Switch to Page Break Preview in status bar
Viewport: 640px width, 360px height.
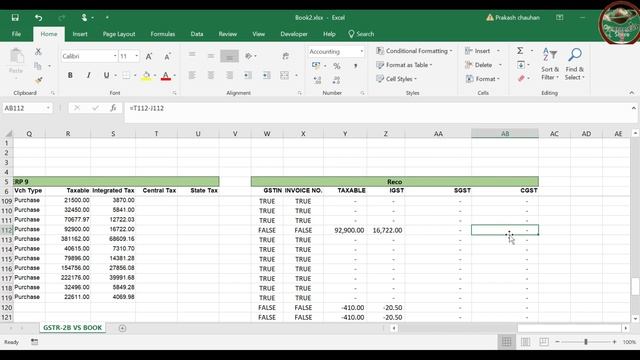(x=544, y=342)
